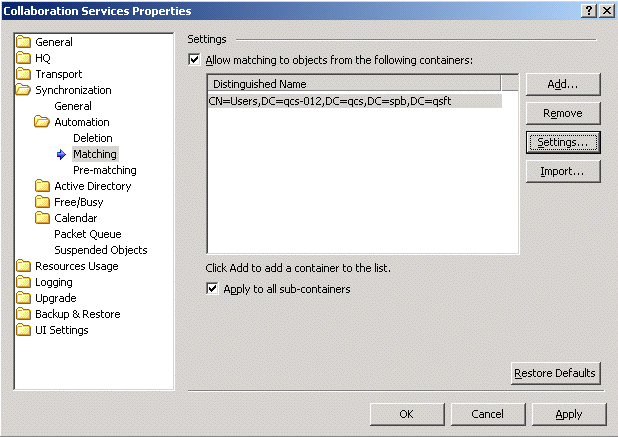The width and height of the screenshot is (618, 437).
Task: Uncheck Apply to all sub-containers
Action: 212,289
